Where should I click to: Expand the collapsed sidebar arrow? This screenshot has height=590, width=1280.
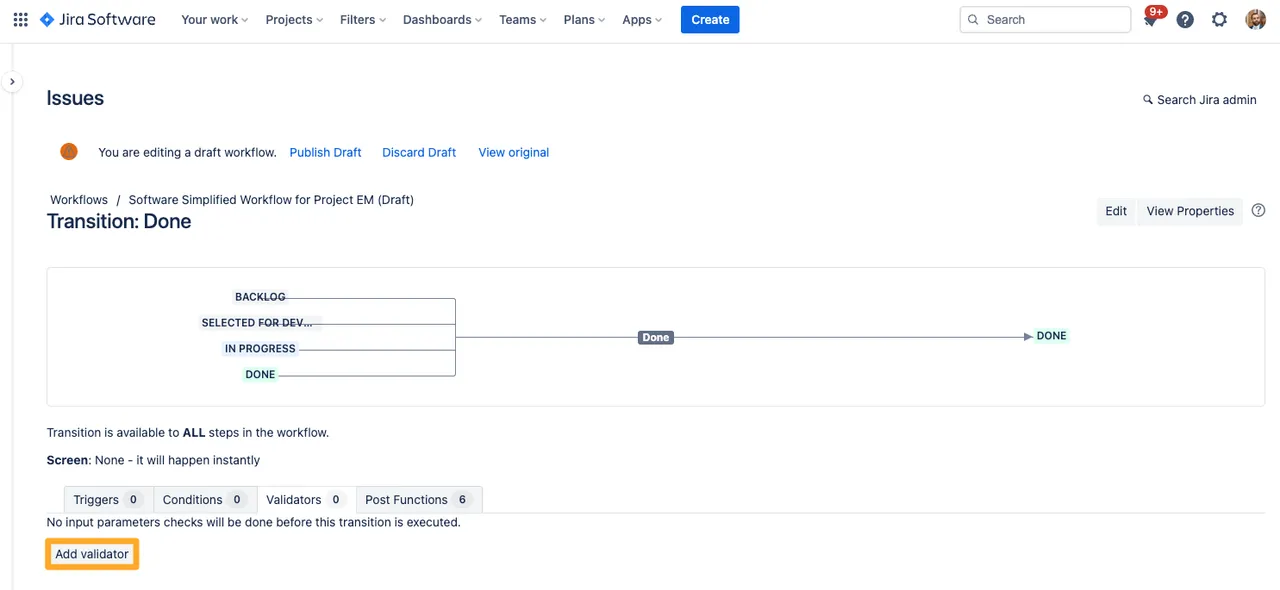[12, 82]
